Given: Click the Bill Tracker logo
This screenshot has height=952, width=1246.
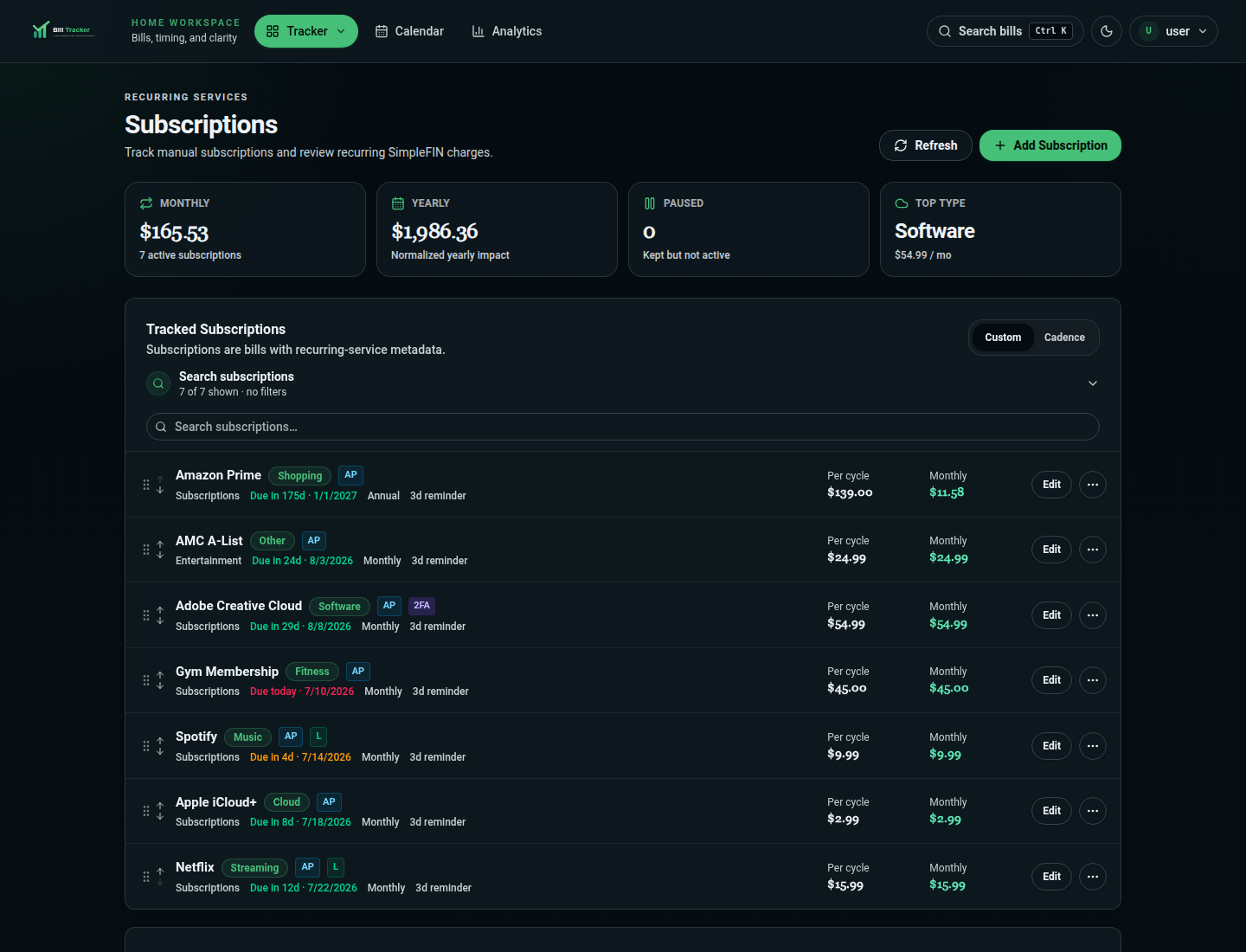Looking at the screenshot, I should pyautogui.click(x=62, y=30).
